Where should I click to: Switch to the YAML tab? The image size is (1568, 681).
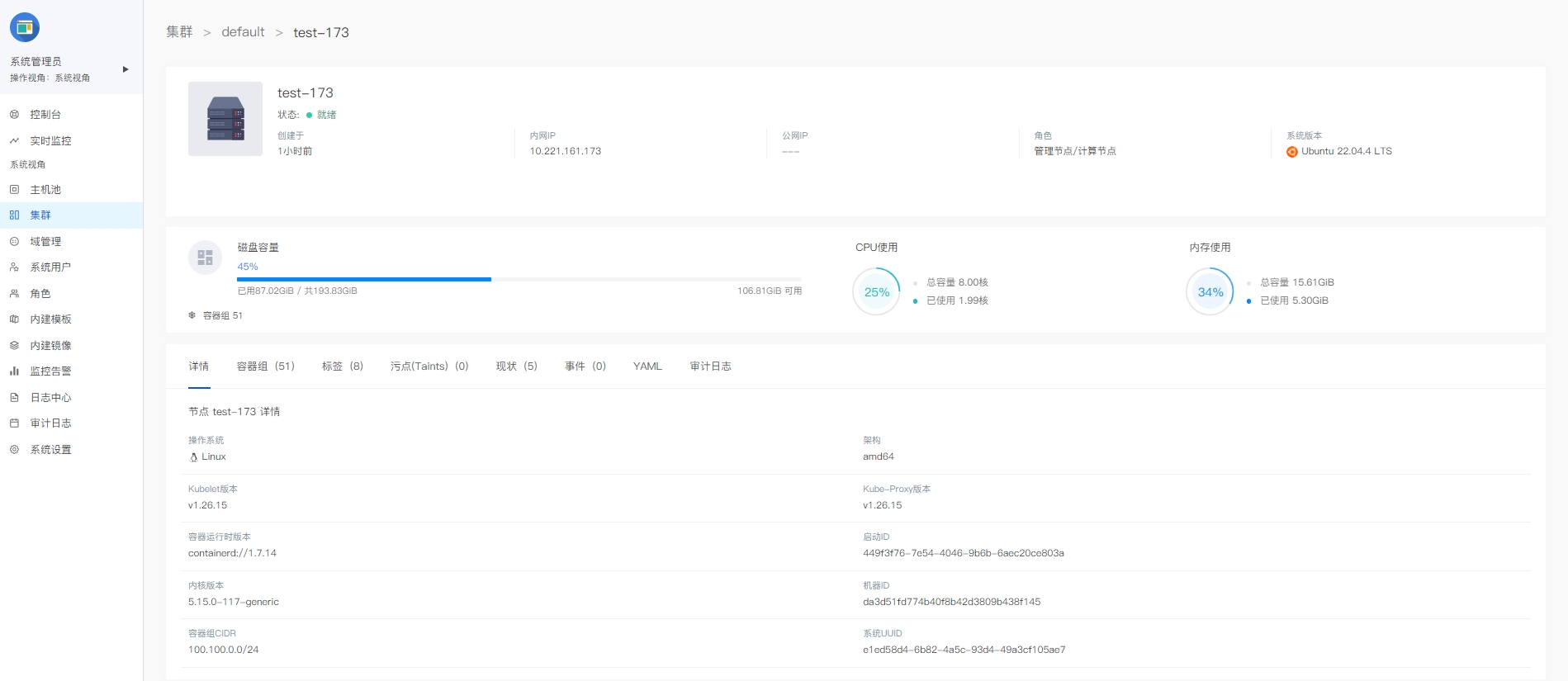(647, 367)
